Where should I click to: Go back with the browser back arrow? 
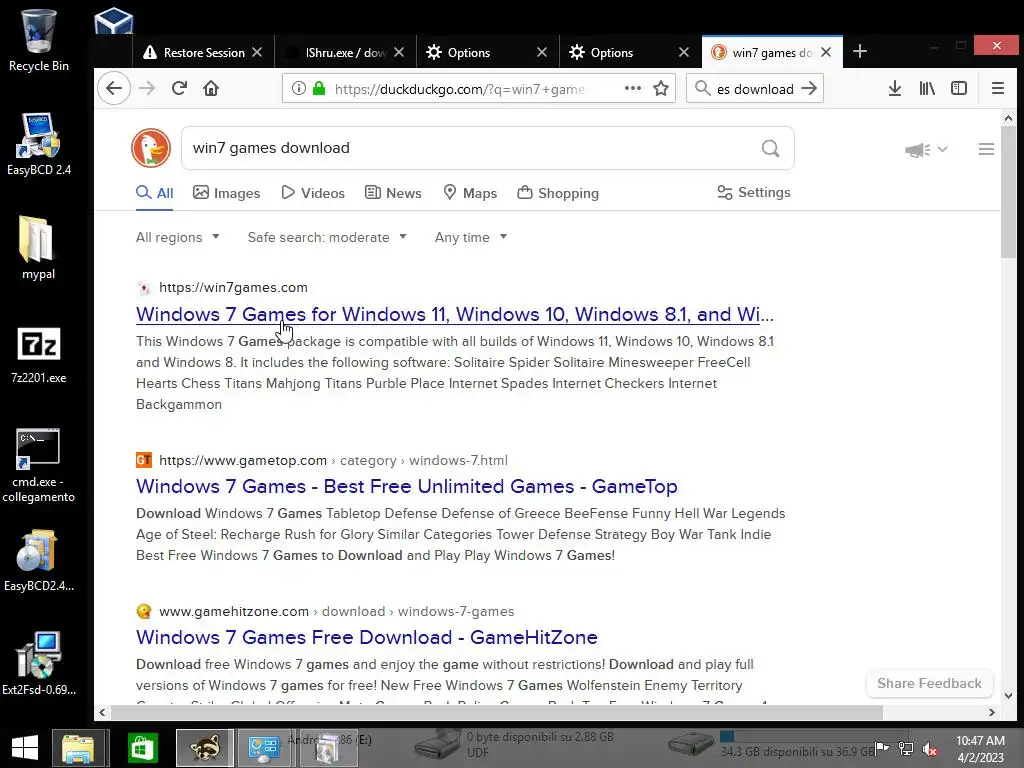tap(114, 88)
